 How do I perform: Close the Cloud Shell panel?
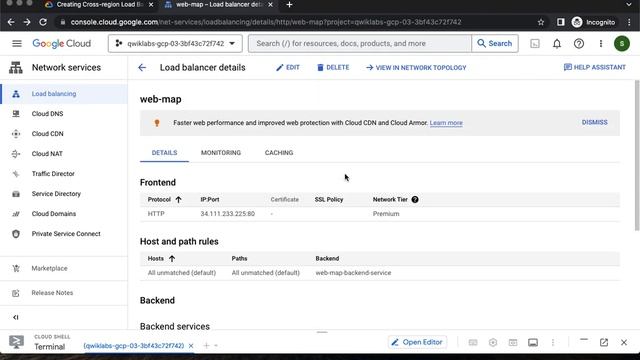pyautogui.click(x=624, y=342)
